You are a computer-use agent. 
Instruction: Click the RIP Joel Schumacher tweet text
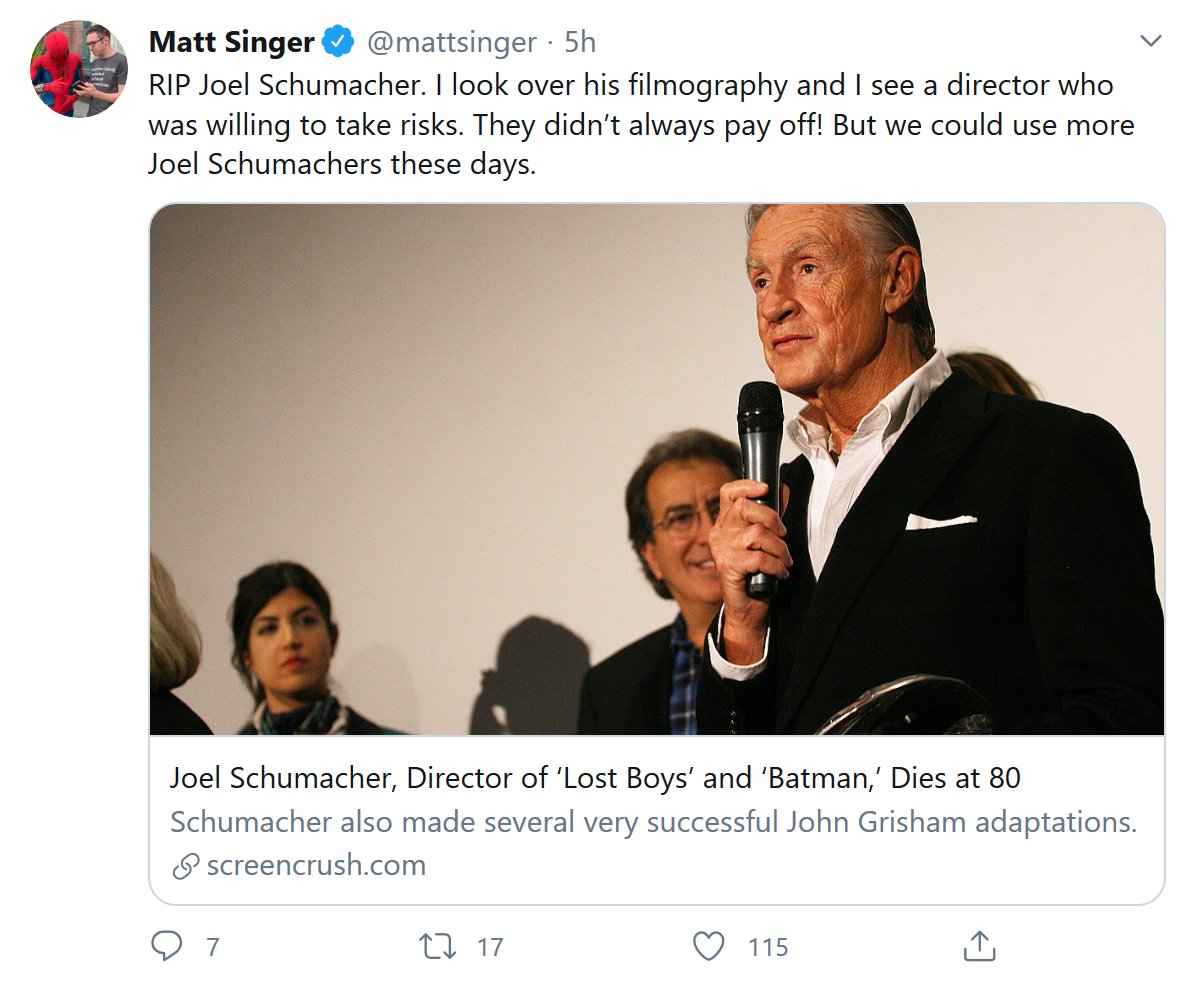point(640,124)
